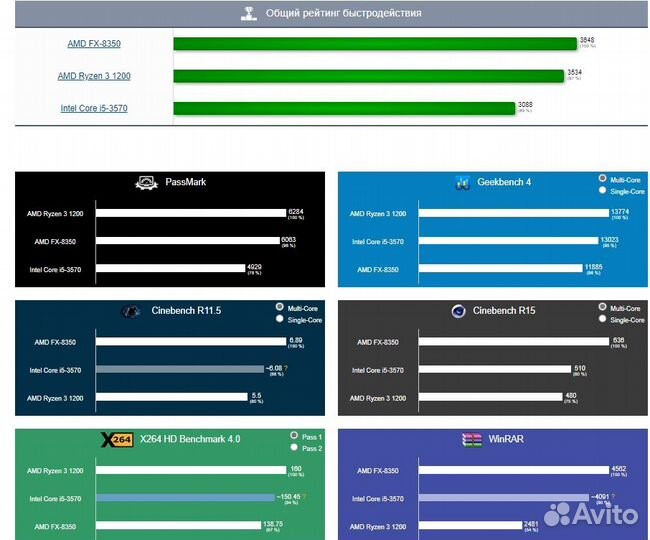Click the X264 logo

118,439
